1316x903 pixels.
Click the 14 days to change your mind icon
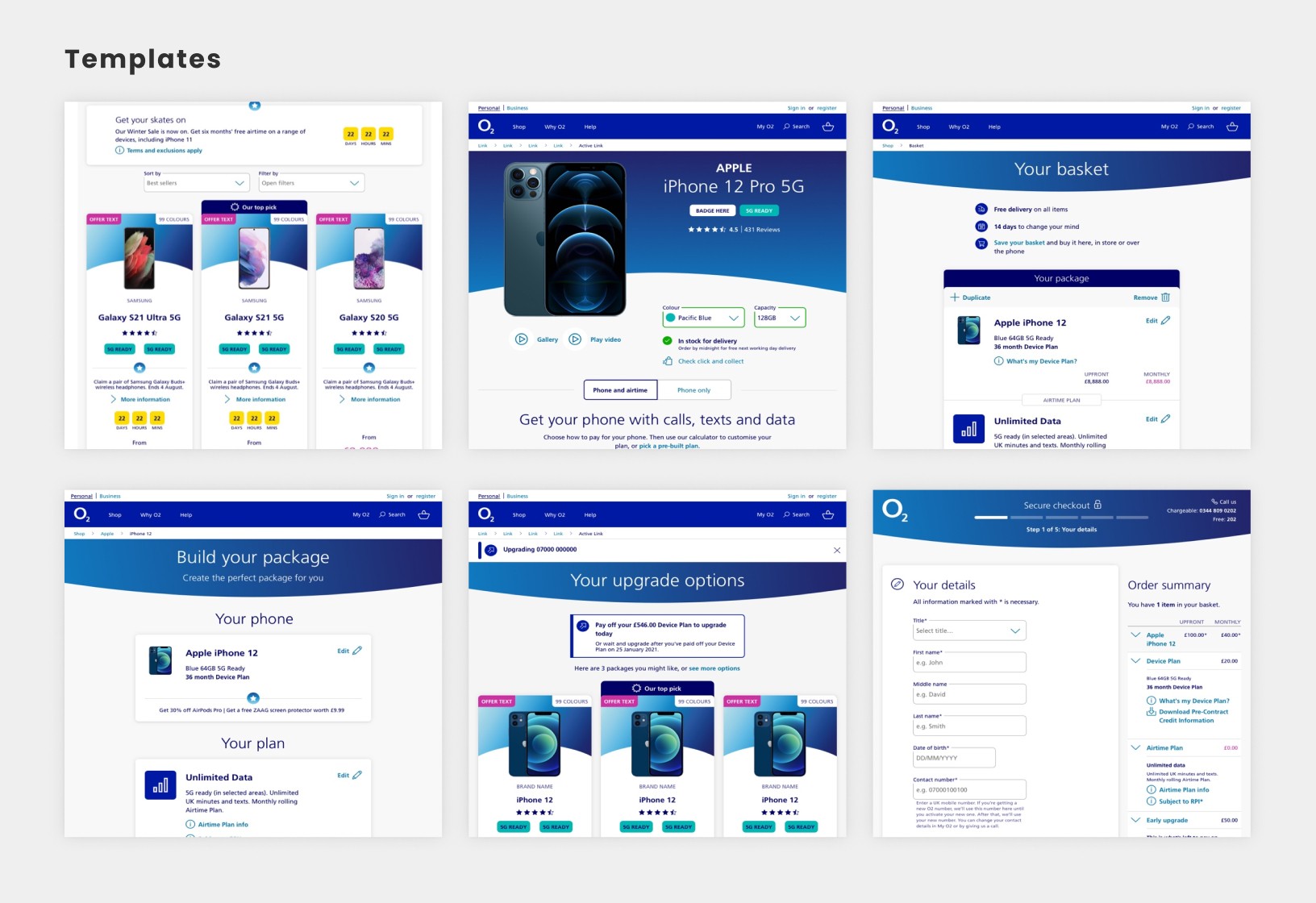981,227
